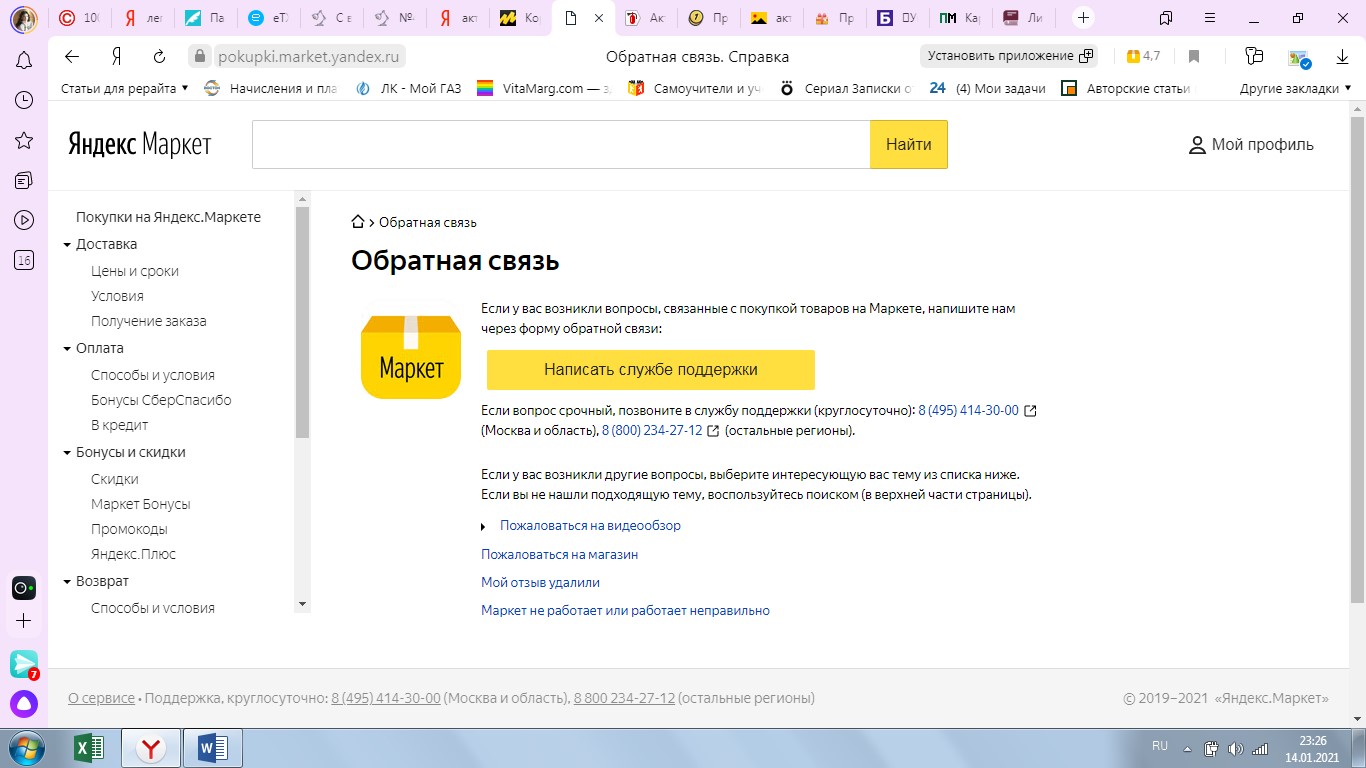The image size is (1366, 768).
Task: Collapse the Оплата section
Action: pos(67,349)
